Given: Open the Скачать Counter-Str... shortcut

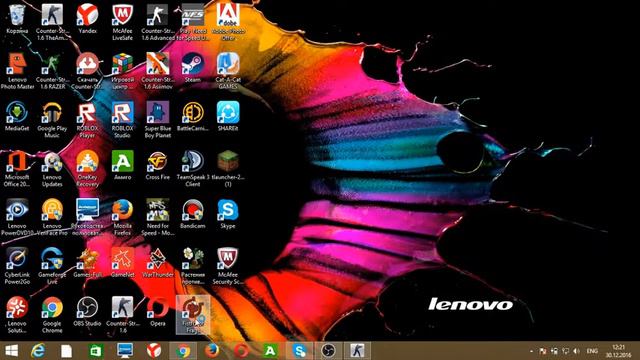Looking at the screenshot, I should (x=87, y=71).
